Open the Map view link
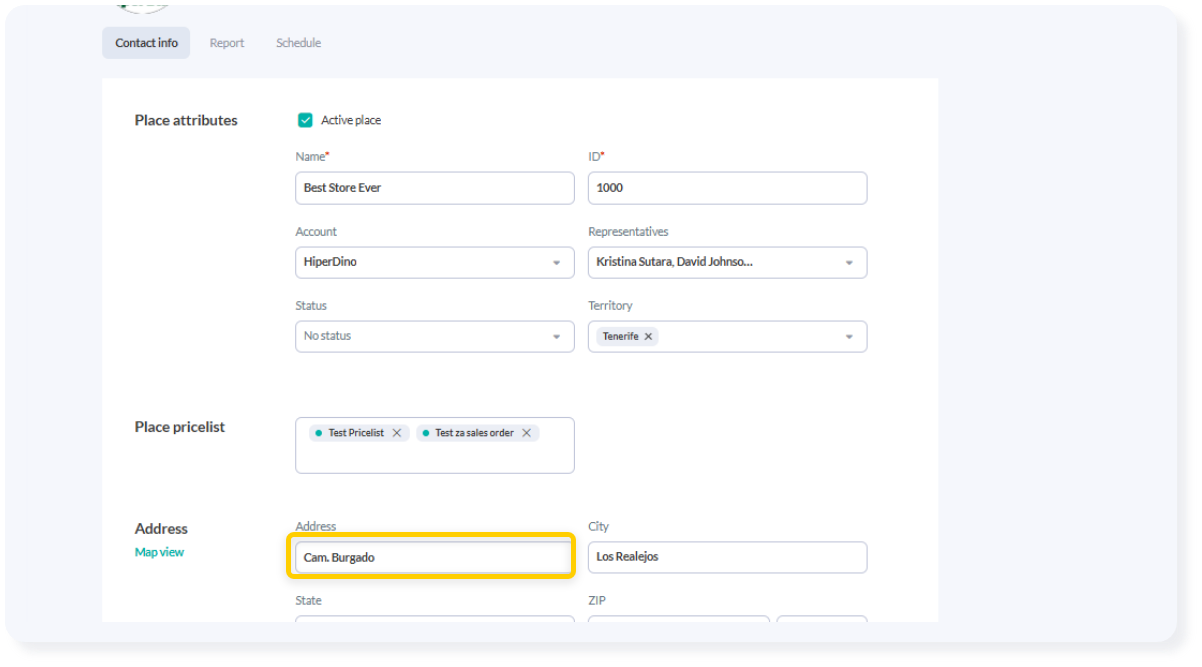Screen dimensions: 1202x667 tap(159, 552)
